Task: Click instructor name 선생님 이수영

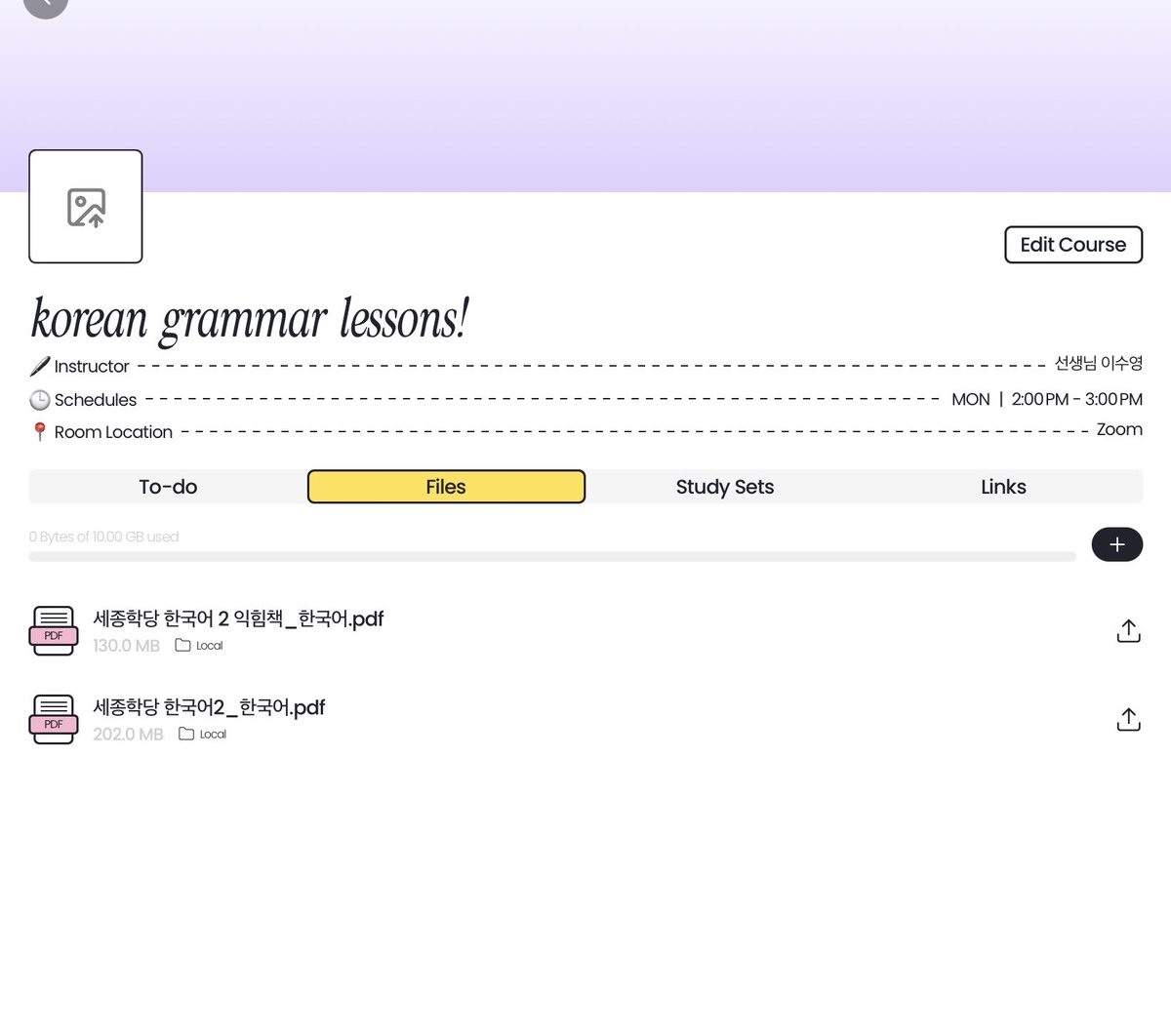Action: coord(1098,363)
